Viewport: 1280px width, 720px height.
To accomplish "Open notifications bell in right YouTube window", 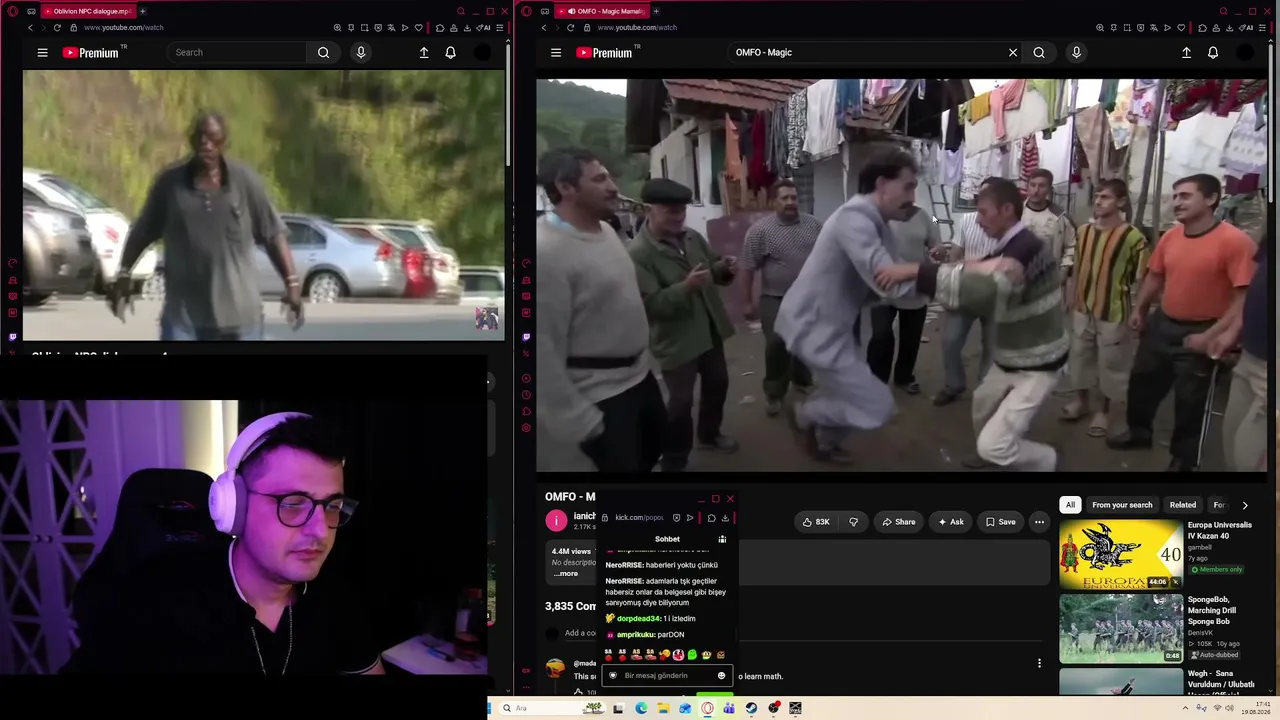I will [1213, 52].
